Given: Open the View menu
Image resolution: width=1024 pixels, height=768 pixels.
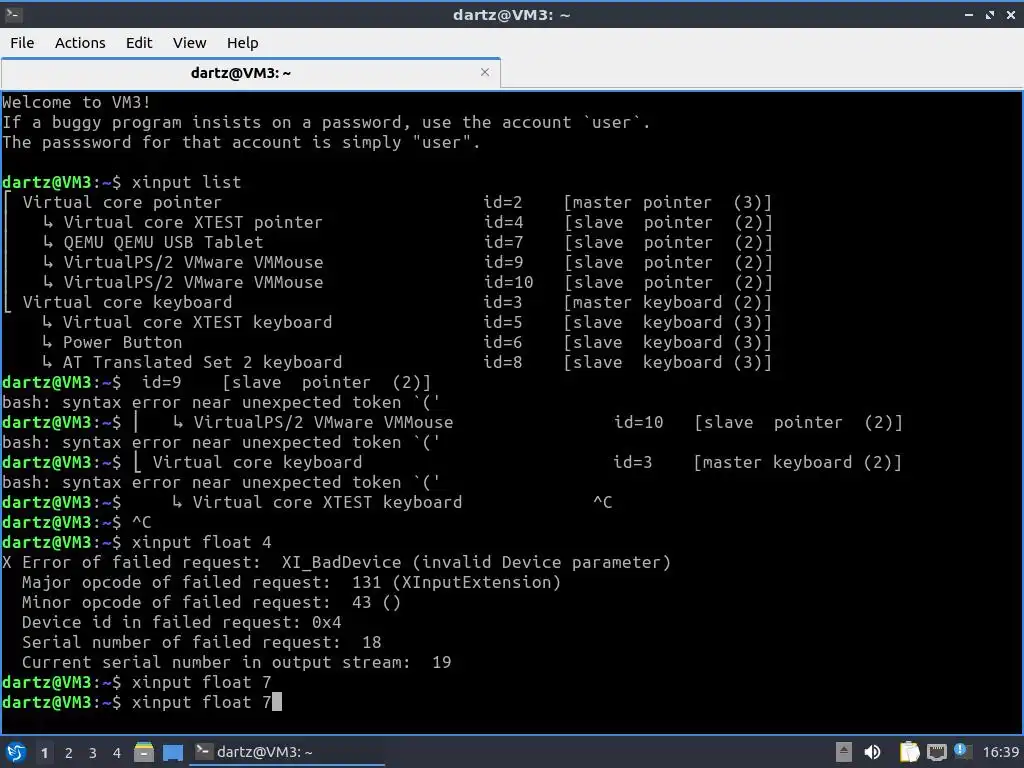Looking at the screenshot, I should (x=189, y=43).
